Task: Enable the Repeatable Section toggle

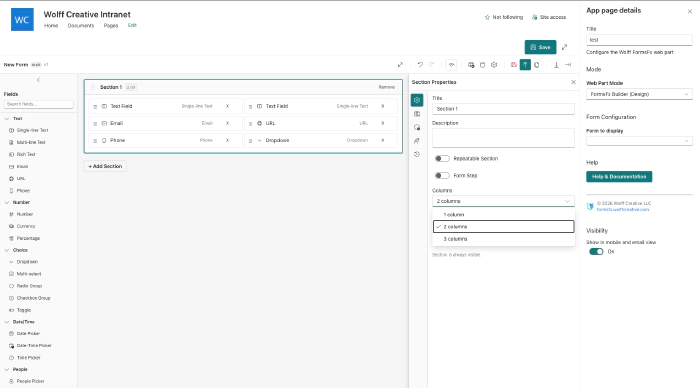Action: click(x=442, y=159)
